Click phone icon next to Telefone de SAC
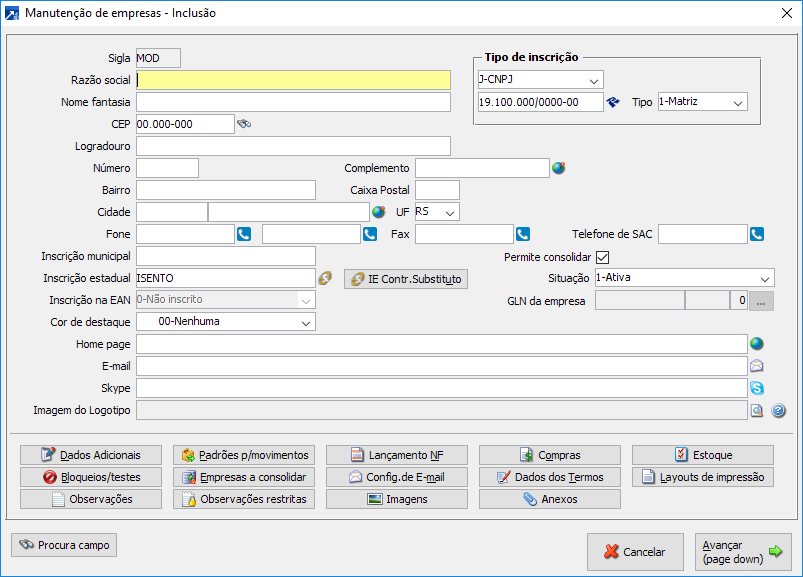 tap(757, 234)
